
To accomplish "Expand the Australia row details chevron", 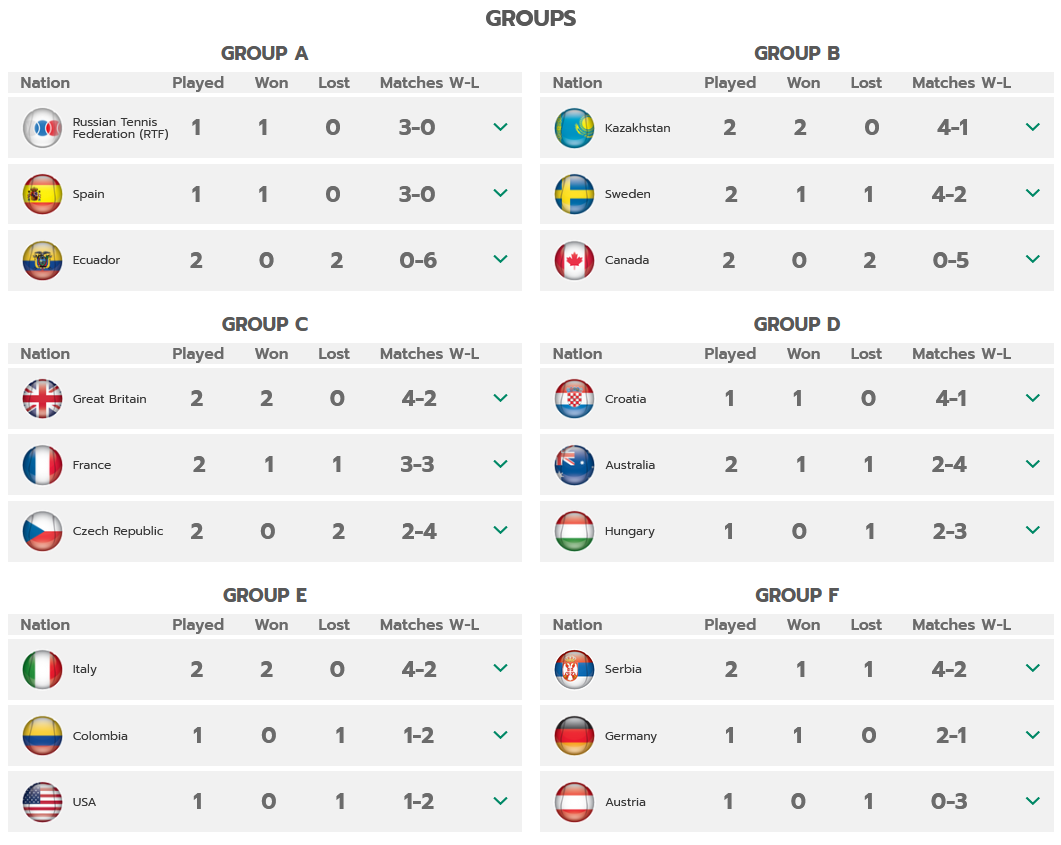I will [x=1033, y=464].
